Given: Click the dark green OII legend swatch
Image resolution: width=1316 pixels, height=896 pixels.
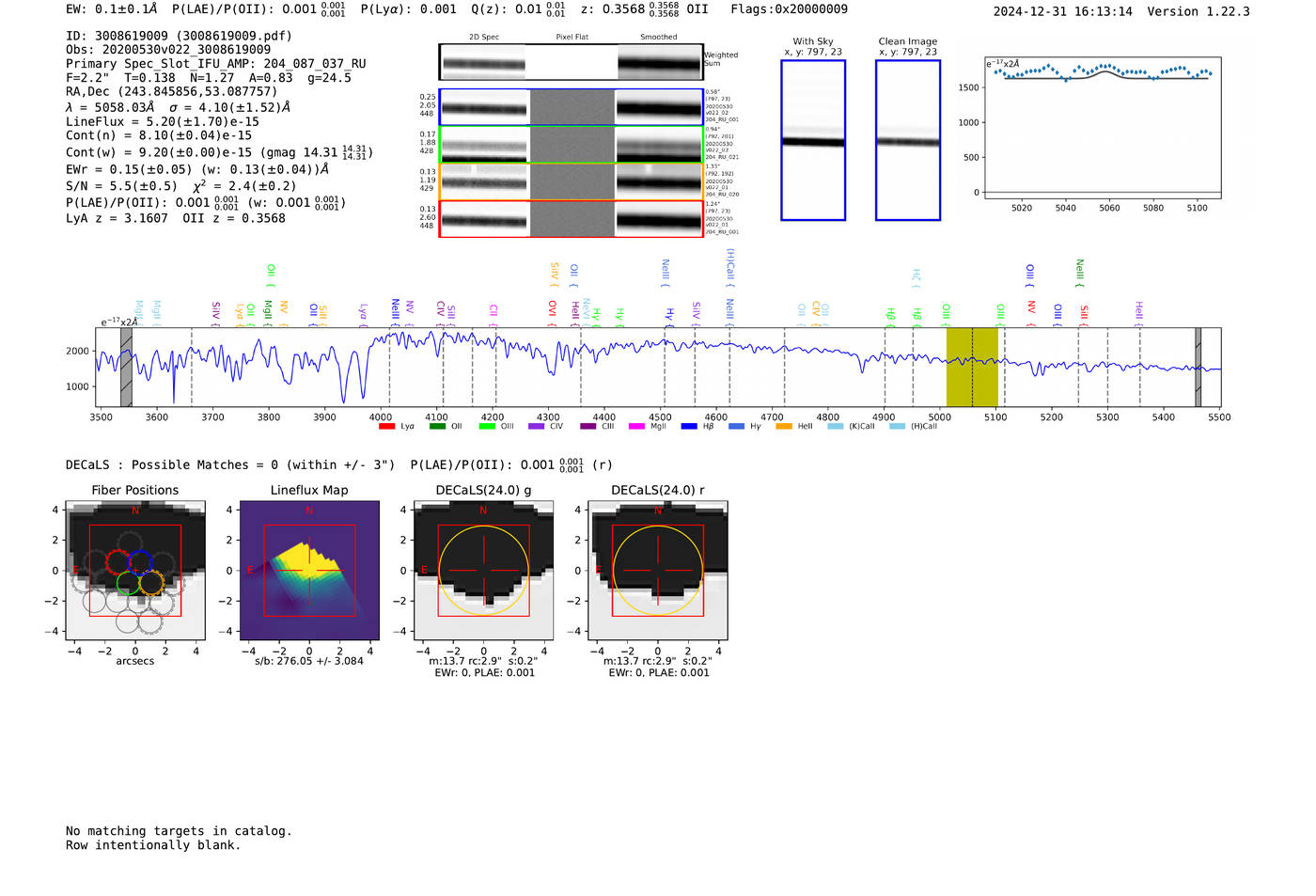Looking at the screenshot, I should coord(437,427).
